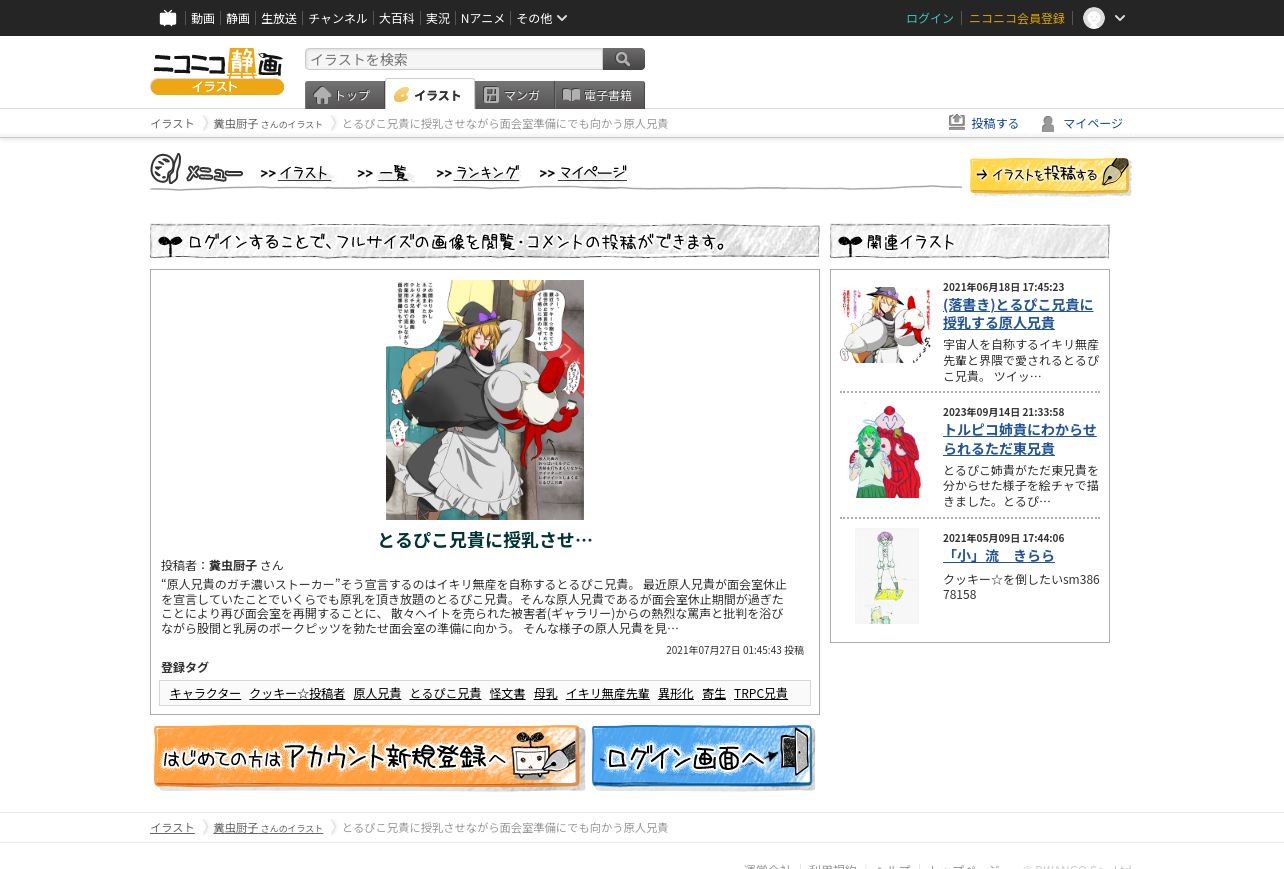Click the マイページ person icon
The width and height of the screenshot is (1284, 869).
[1048, 123]
